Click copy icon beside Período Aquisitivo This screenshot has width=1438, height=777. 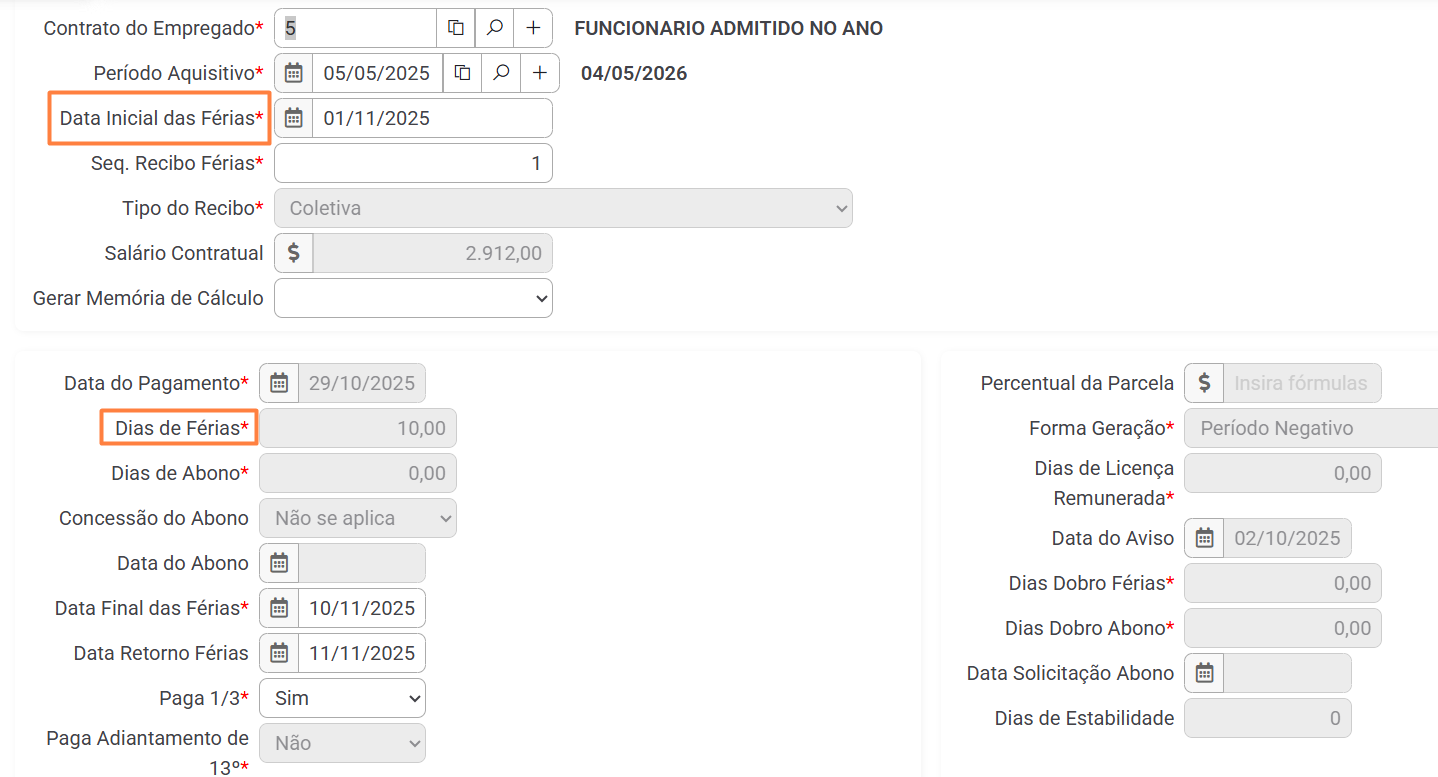coord(462,73)
